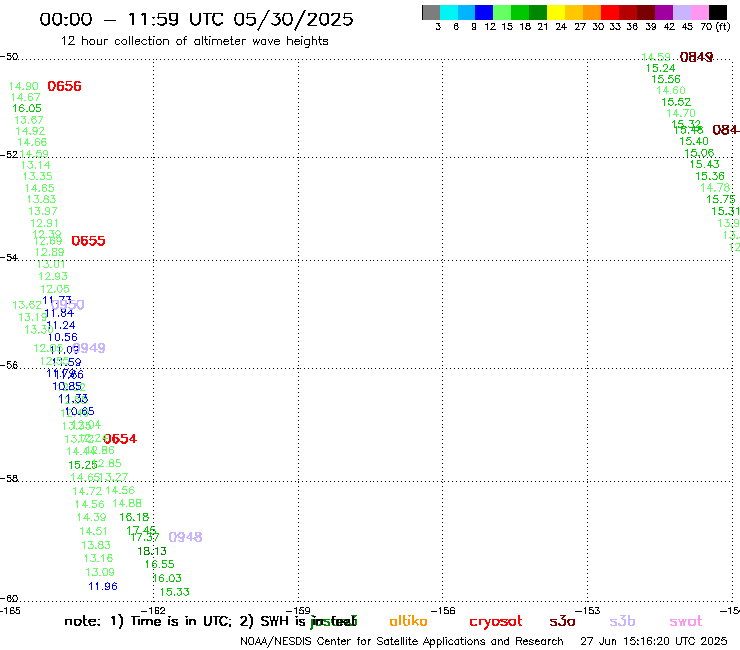Viewport: 740px width, 650px height.
Task: Click the black swatch at legend end
Action: [718, 12]
